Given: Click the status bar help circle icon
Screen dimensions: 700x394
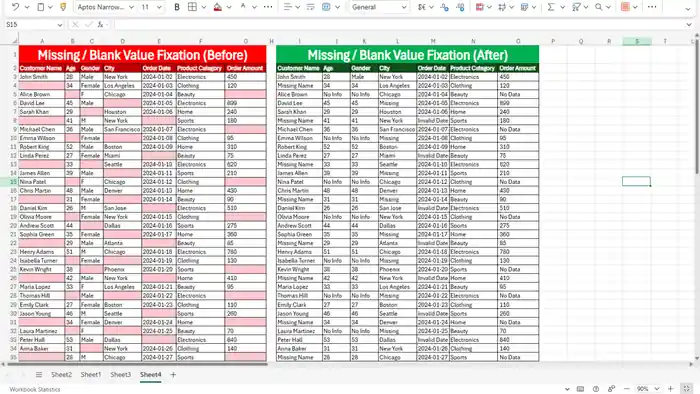Looking at the screenshot, I should tap(596, 389).
